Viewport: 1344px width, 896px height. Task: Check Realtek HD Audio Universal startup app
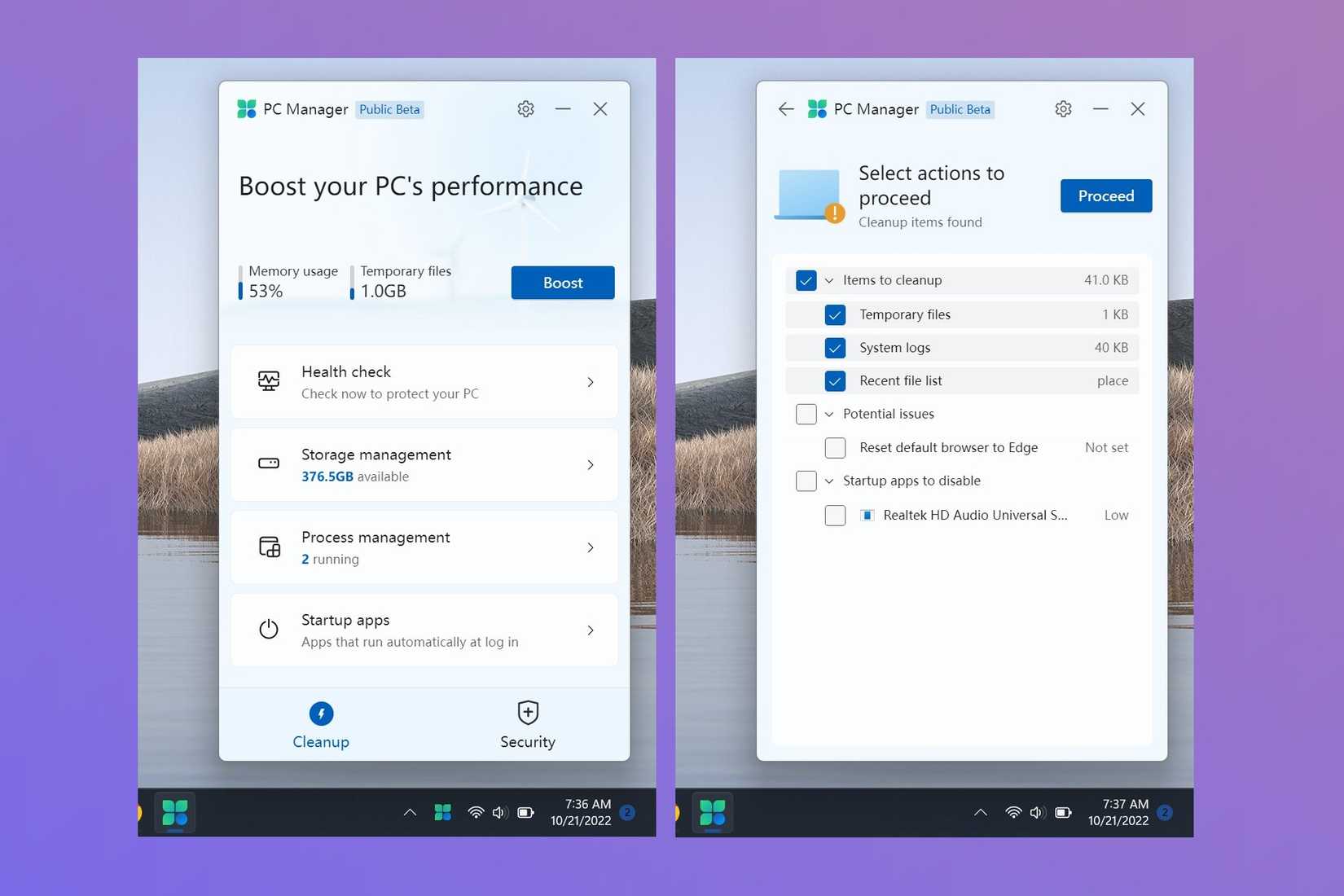pos(835,515)
